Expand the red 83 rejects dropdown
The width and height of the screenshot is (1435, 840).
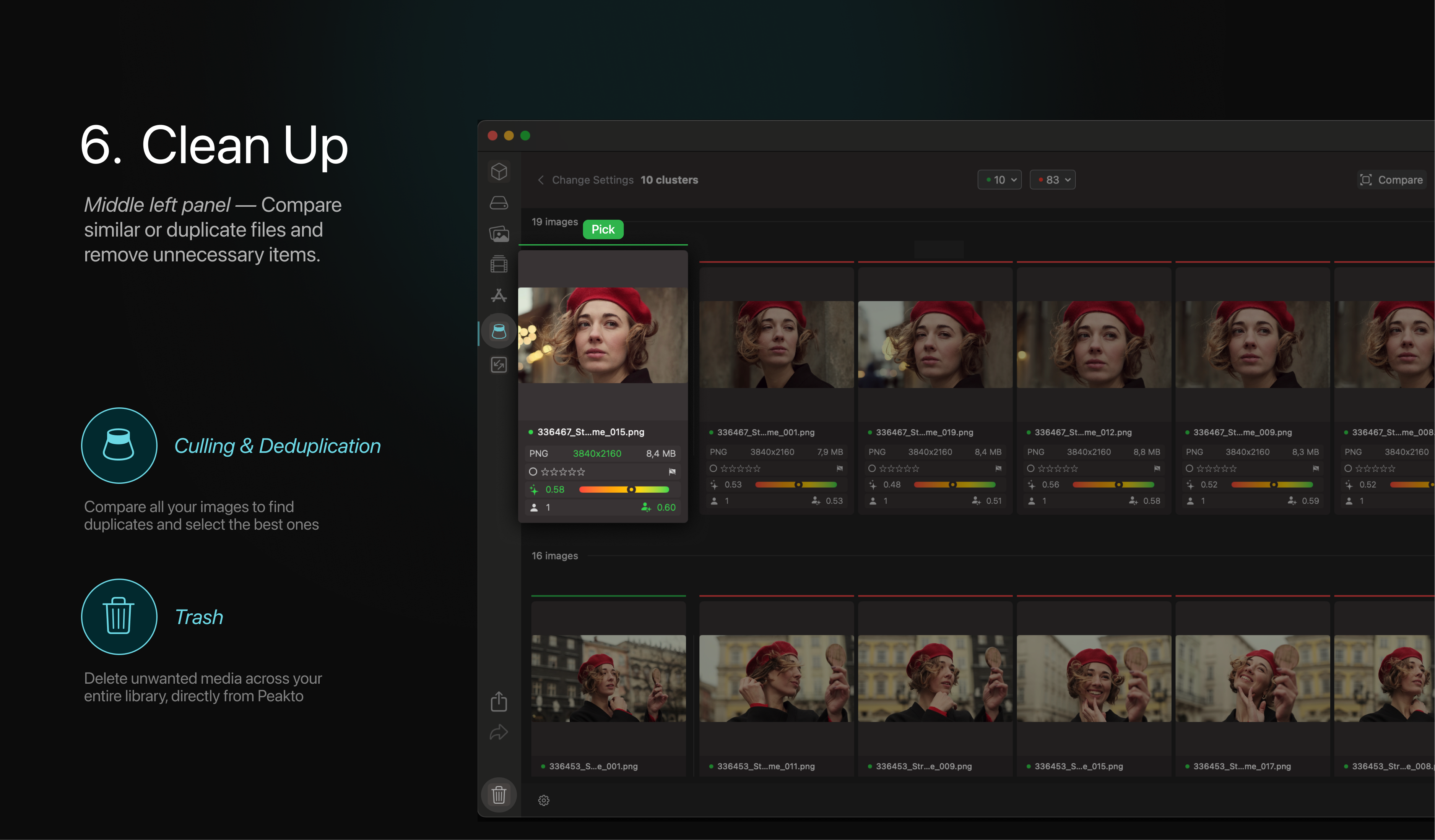click(1052, 180)
